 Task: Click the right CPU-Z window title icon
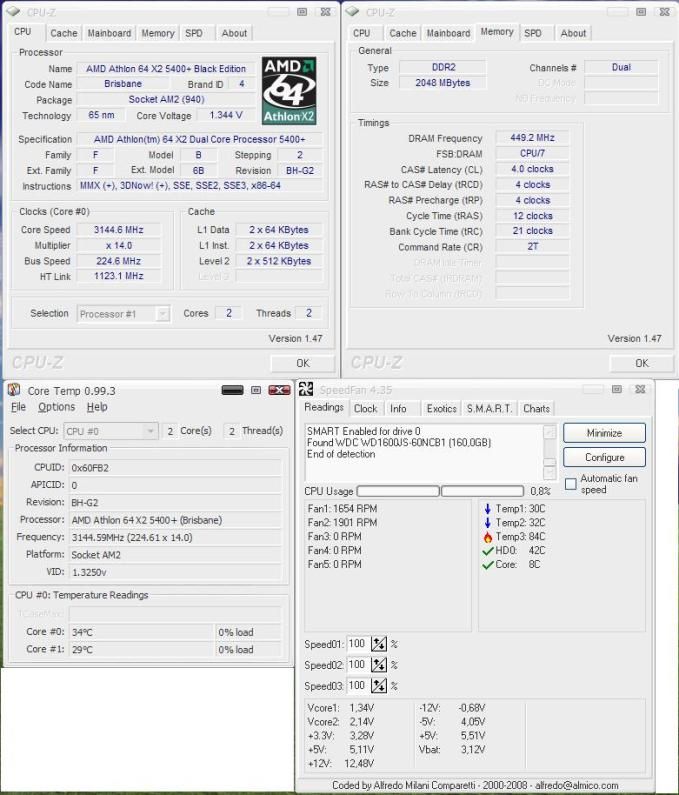[x=352, y=12]
